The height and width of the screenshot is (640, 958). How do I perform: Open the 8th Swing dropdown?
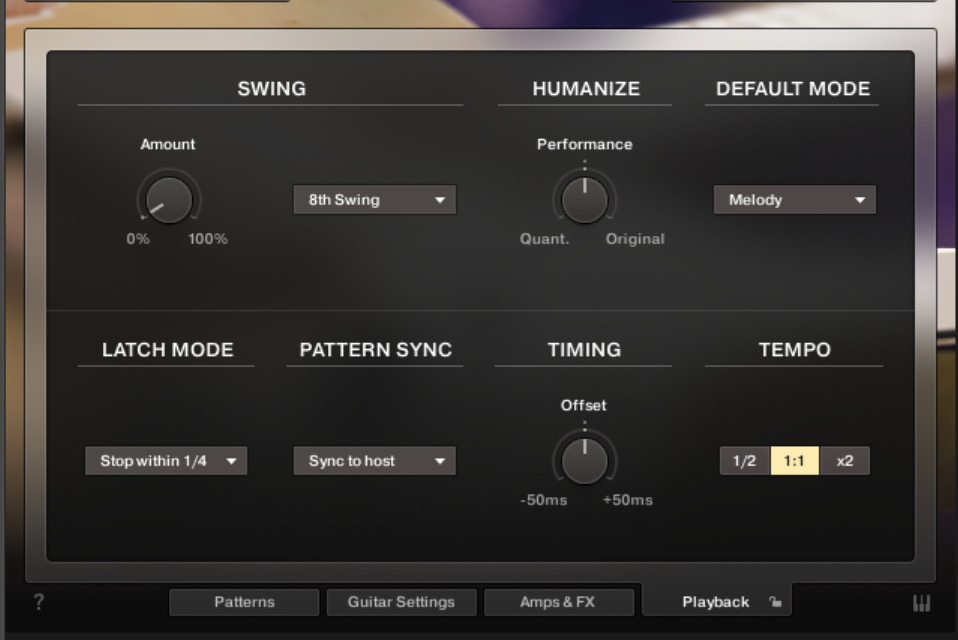point(375,200)
